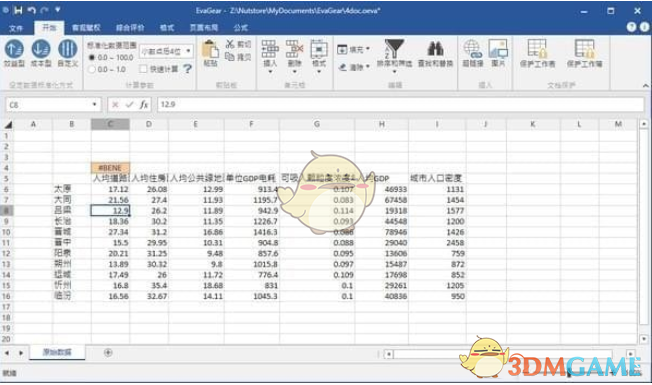
Task: Insert a picture (图片) icon
Action: [x=498, y=49]
